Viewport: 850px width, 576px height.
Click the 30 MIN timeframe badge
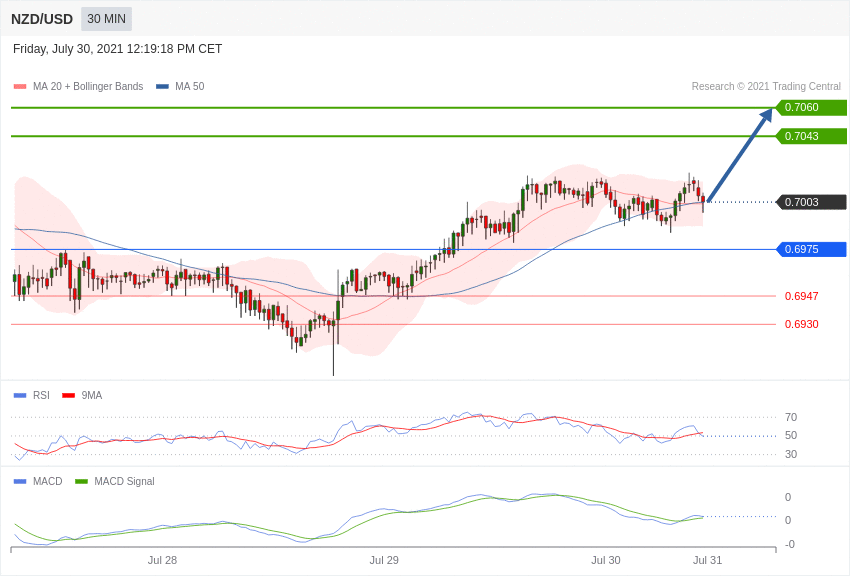(x=106, y=19)
